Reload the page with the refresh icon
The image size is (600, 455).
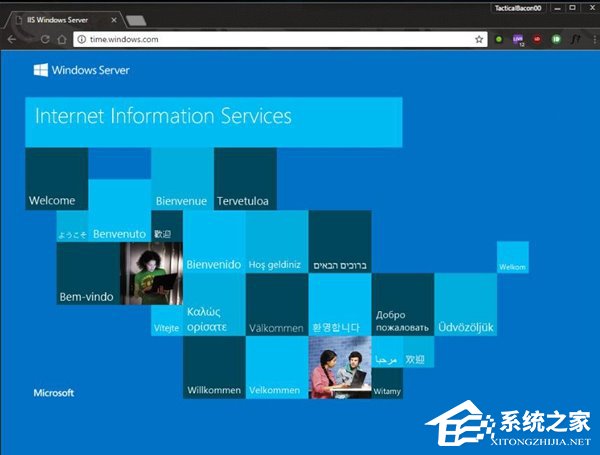tap(45, 39)
